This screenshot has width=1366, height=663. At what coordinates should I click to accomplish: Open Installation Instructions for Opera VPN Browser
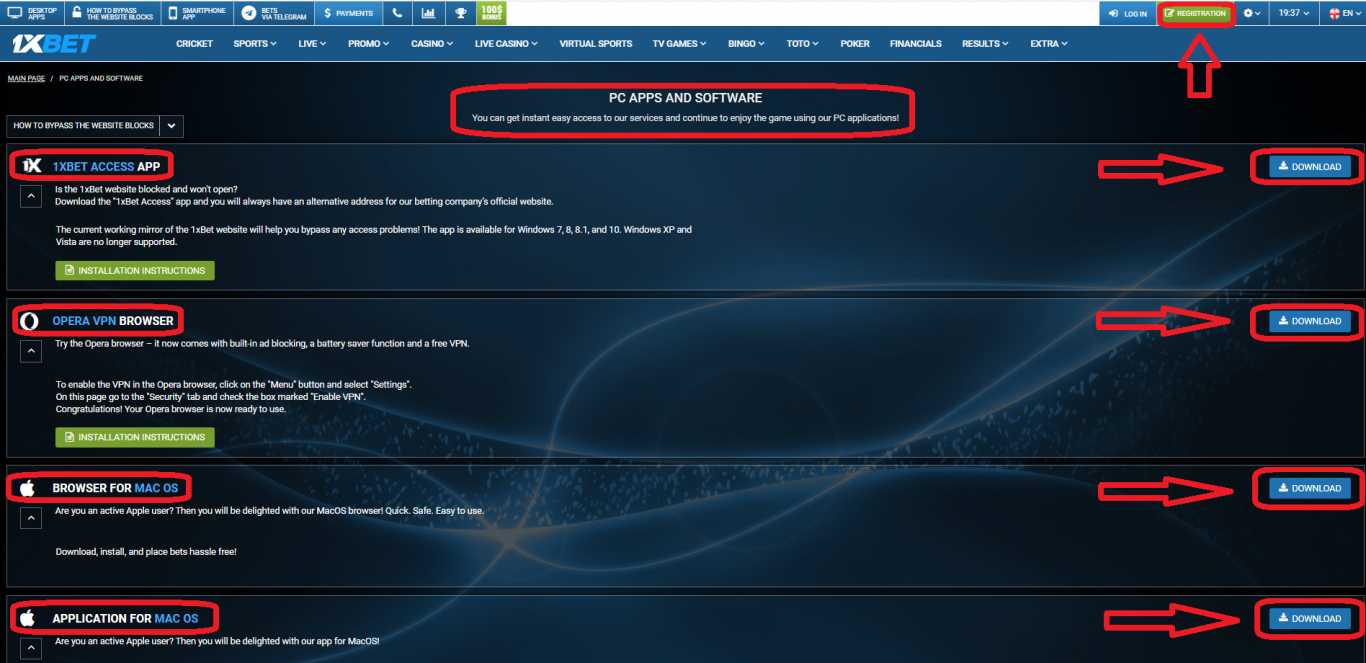click(x=135, y=437)
